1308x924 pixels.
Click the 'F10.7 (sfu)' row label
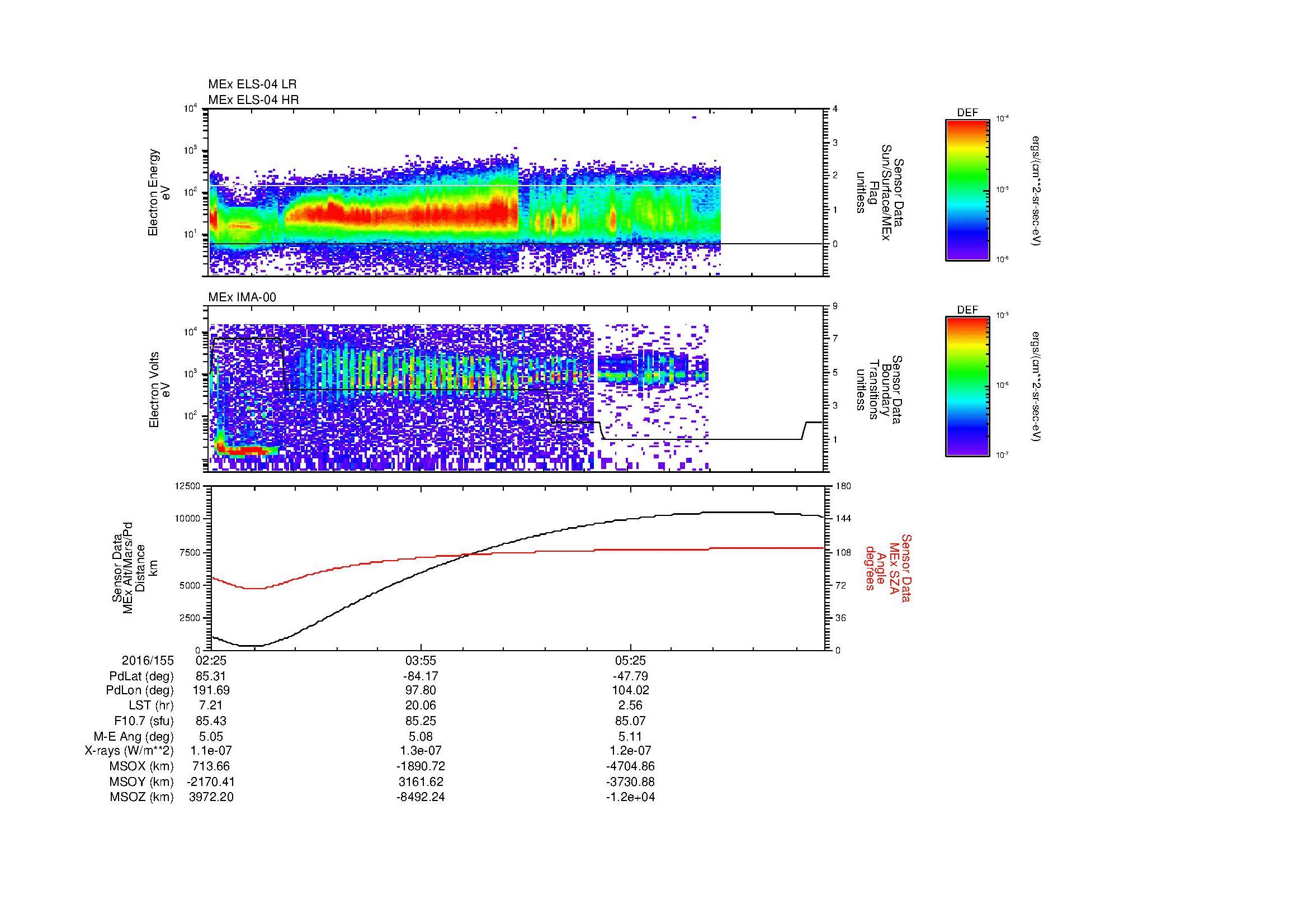coord(144,721)
